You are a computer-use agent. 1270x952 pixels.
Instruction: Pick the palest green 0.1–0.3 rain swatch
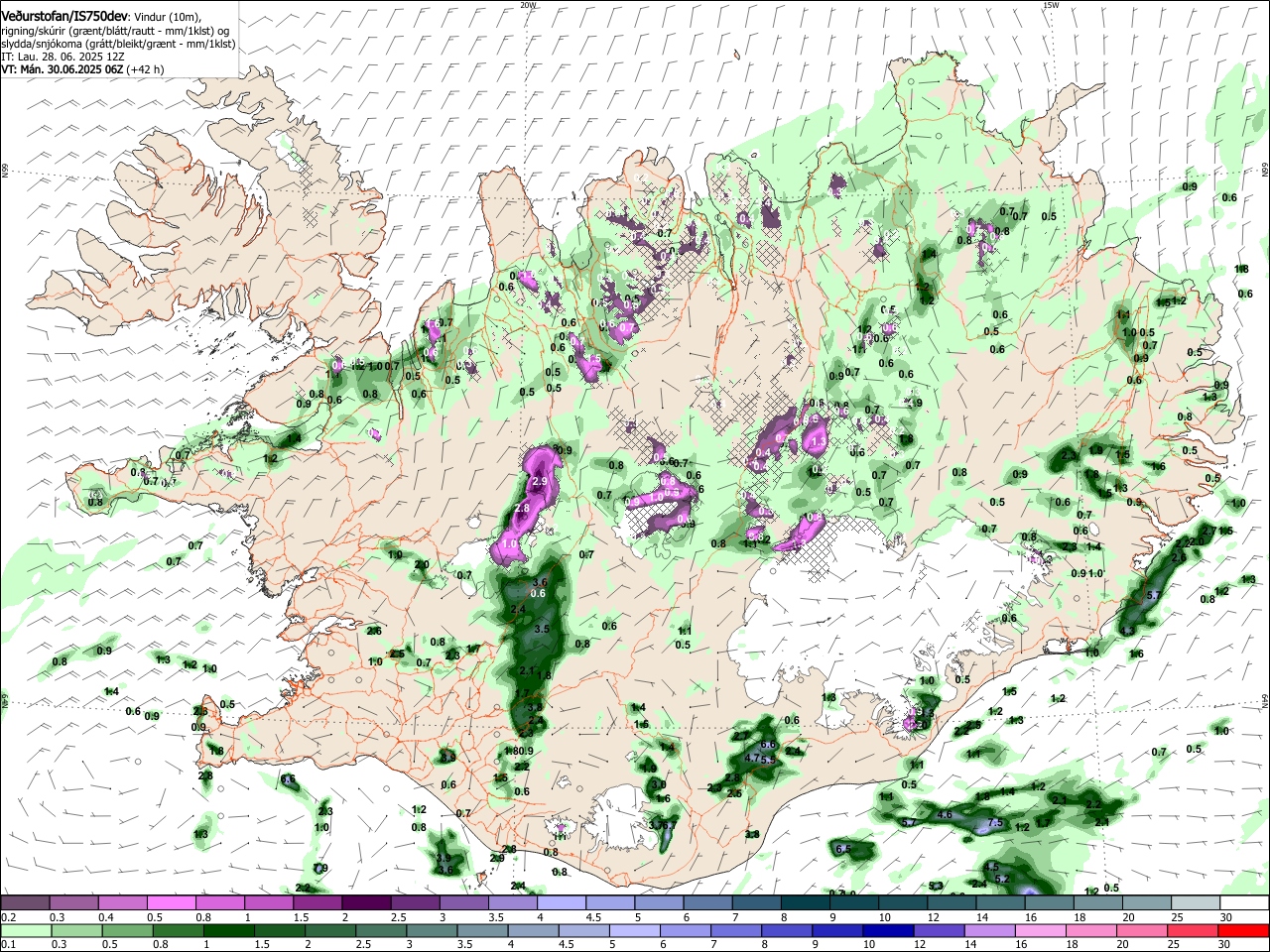(x=28, y=931)
